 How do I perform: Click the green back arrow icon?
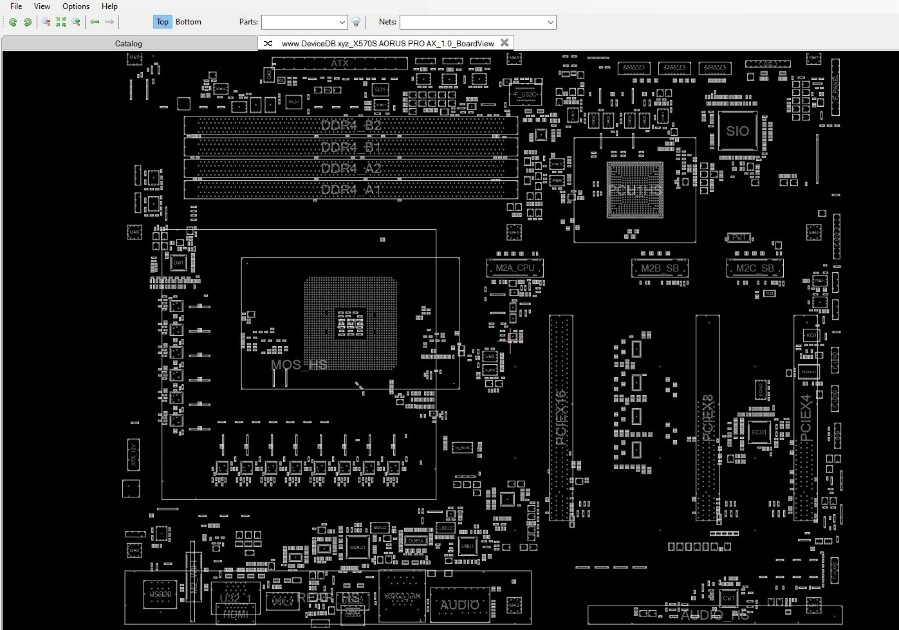point(95,22)
